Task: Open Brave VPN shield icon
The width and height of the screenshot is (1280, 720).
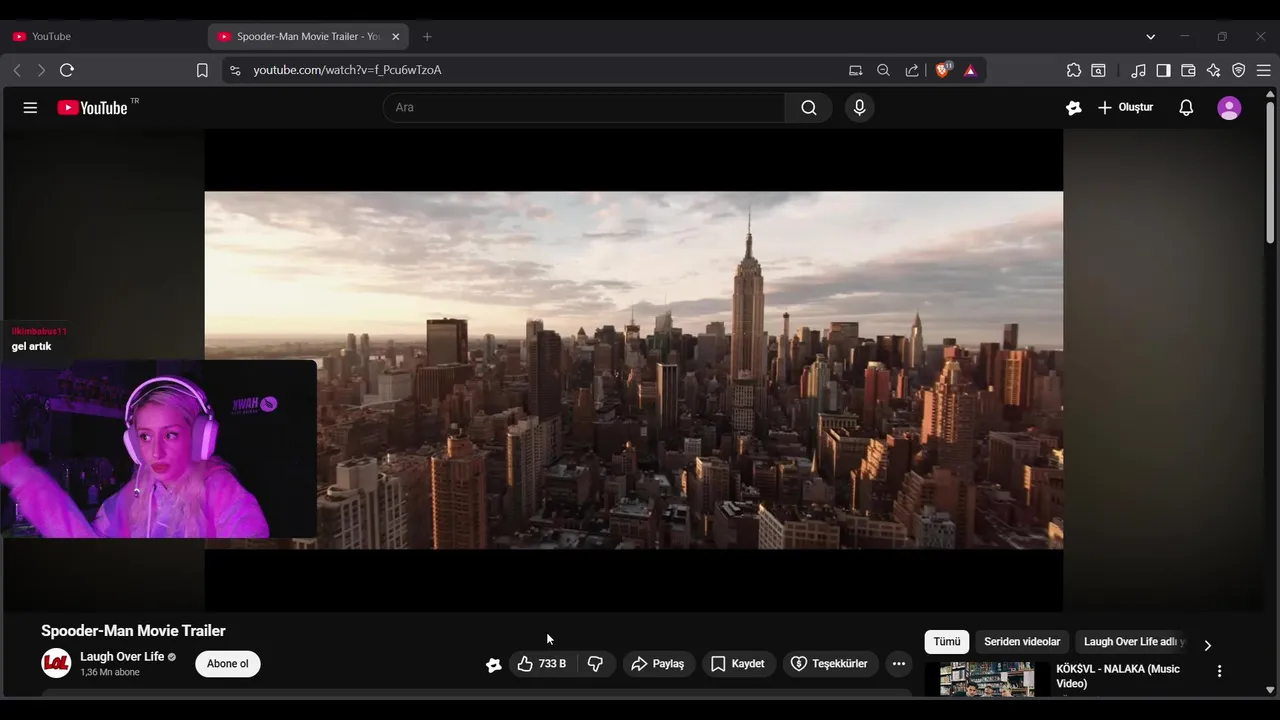Action: (x=1239, y=70)
